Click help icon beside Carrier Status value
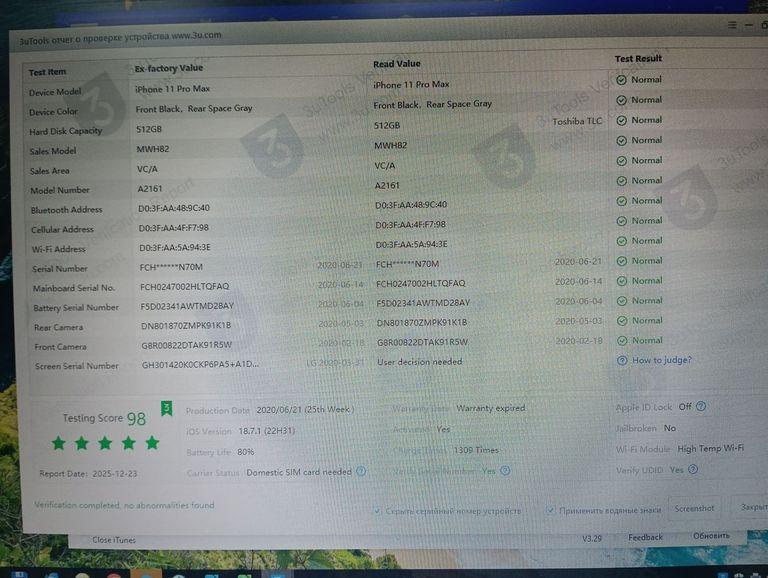Viewport: 768px width, 578px height. click(x=360, y=471)
